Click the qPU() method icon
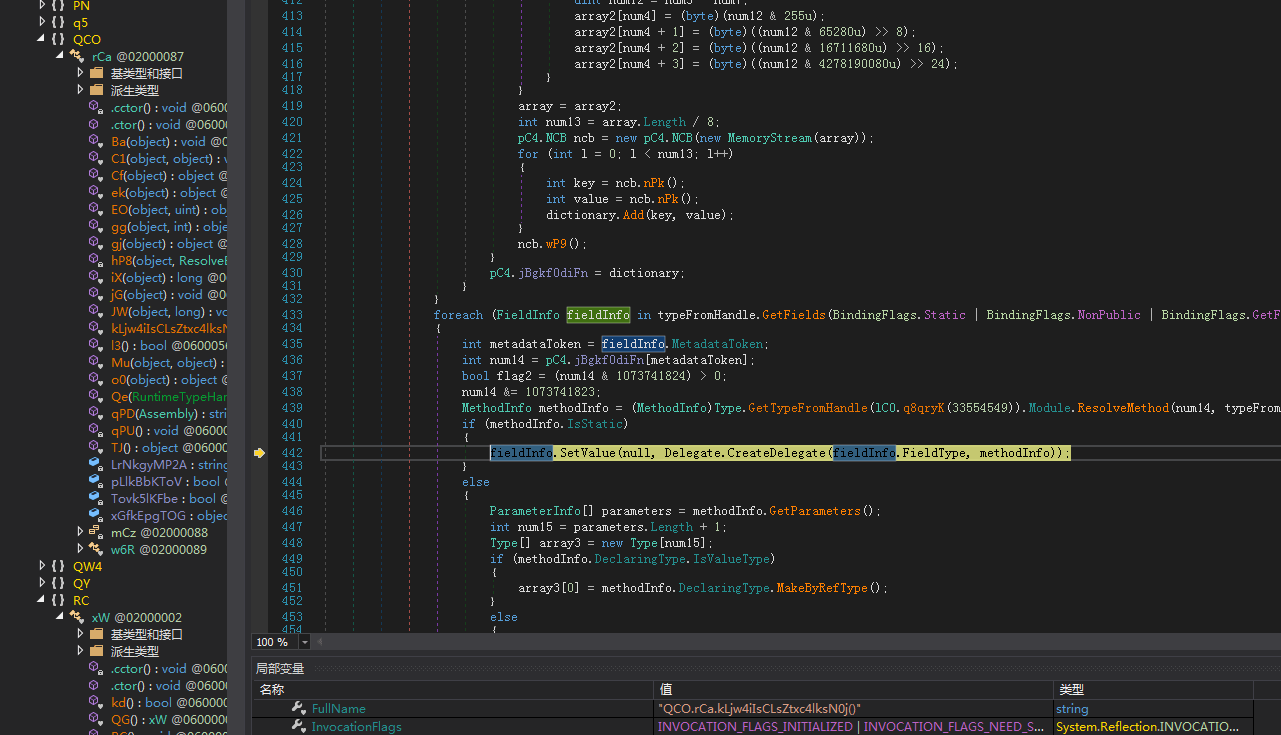Viewport: 1281px width, 735px height. coord(96,431)
